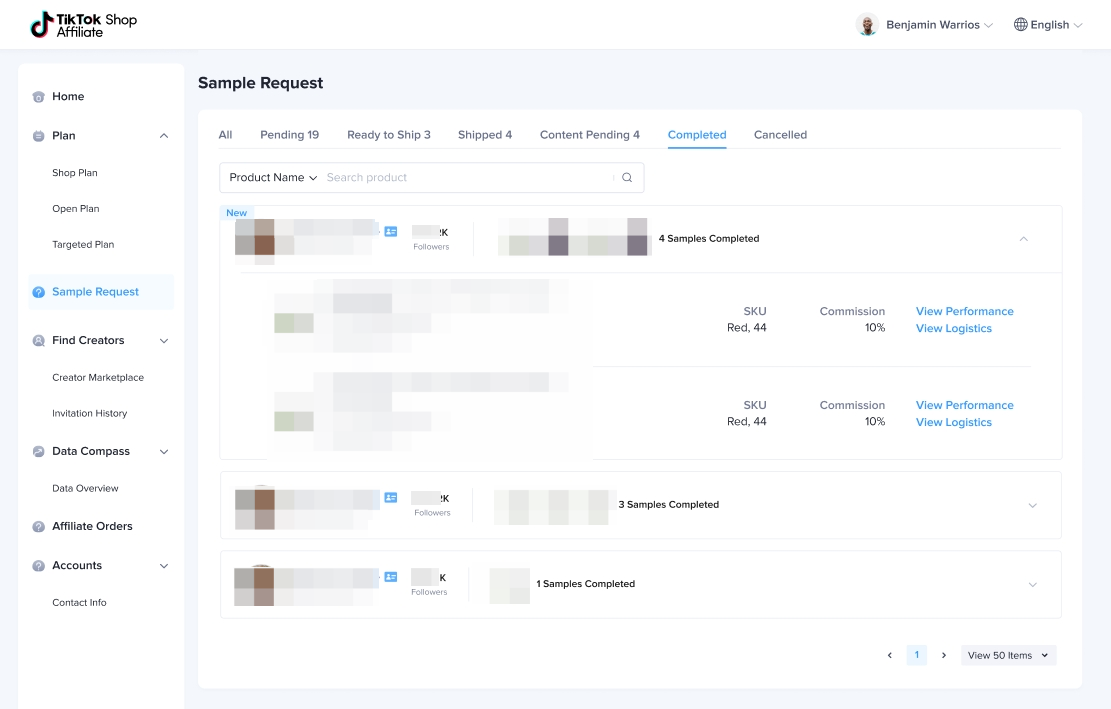Go to the next page arrow
The height and width of the screenshot is (709, 1111).
[943, 656]
